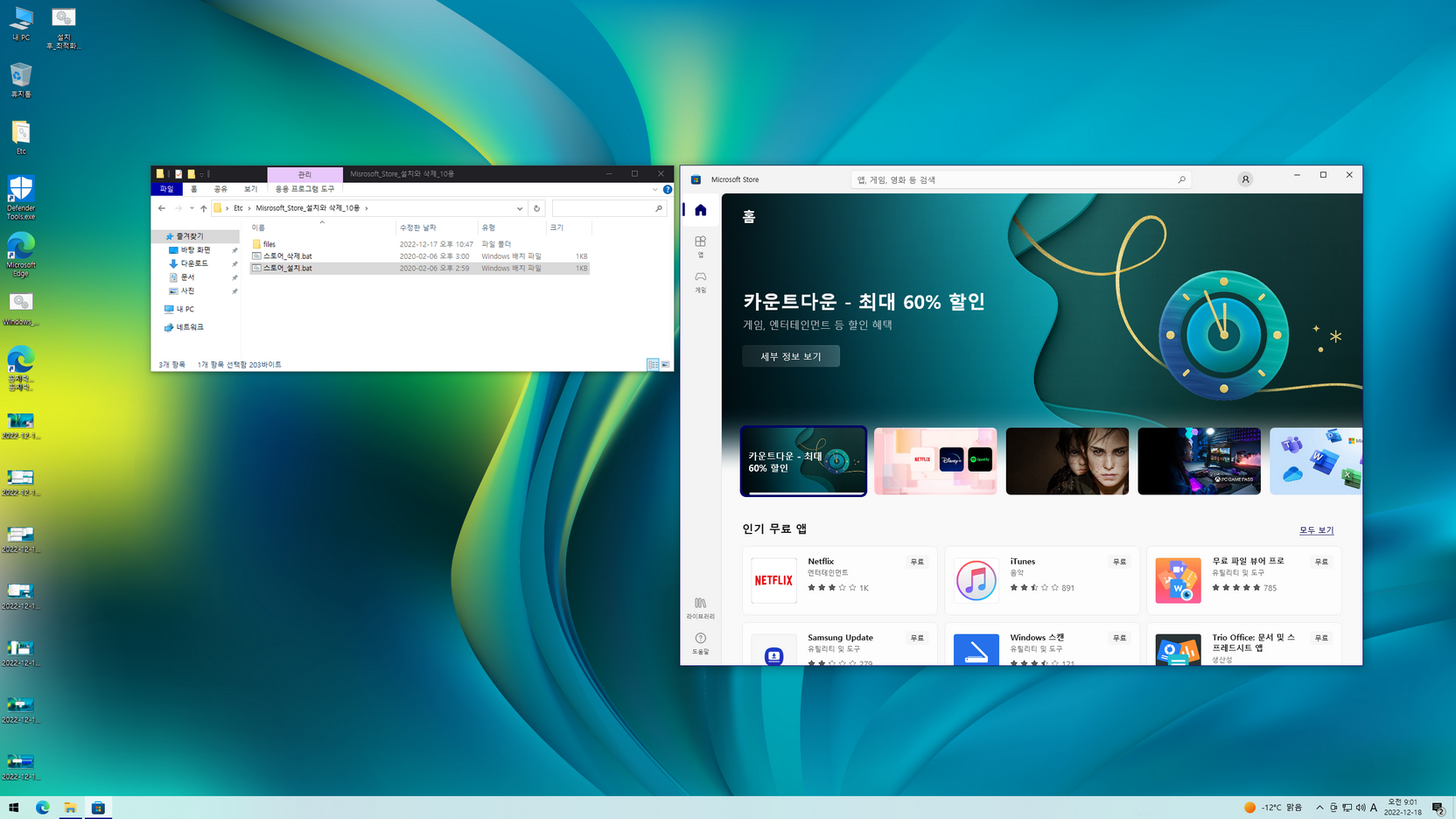Click the Samsung Update app icon

click(x=773, y=650)
